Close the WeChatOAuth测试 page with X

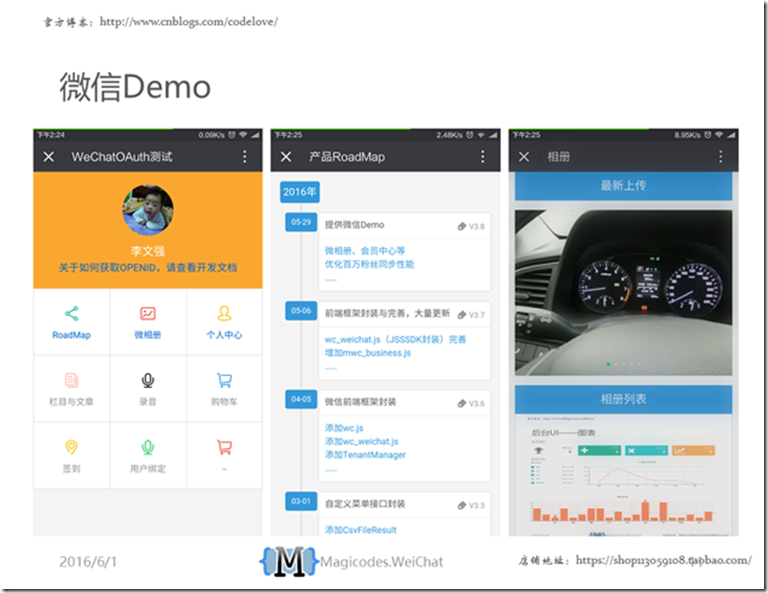coord(48,157)
